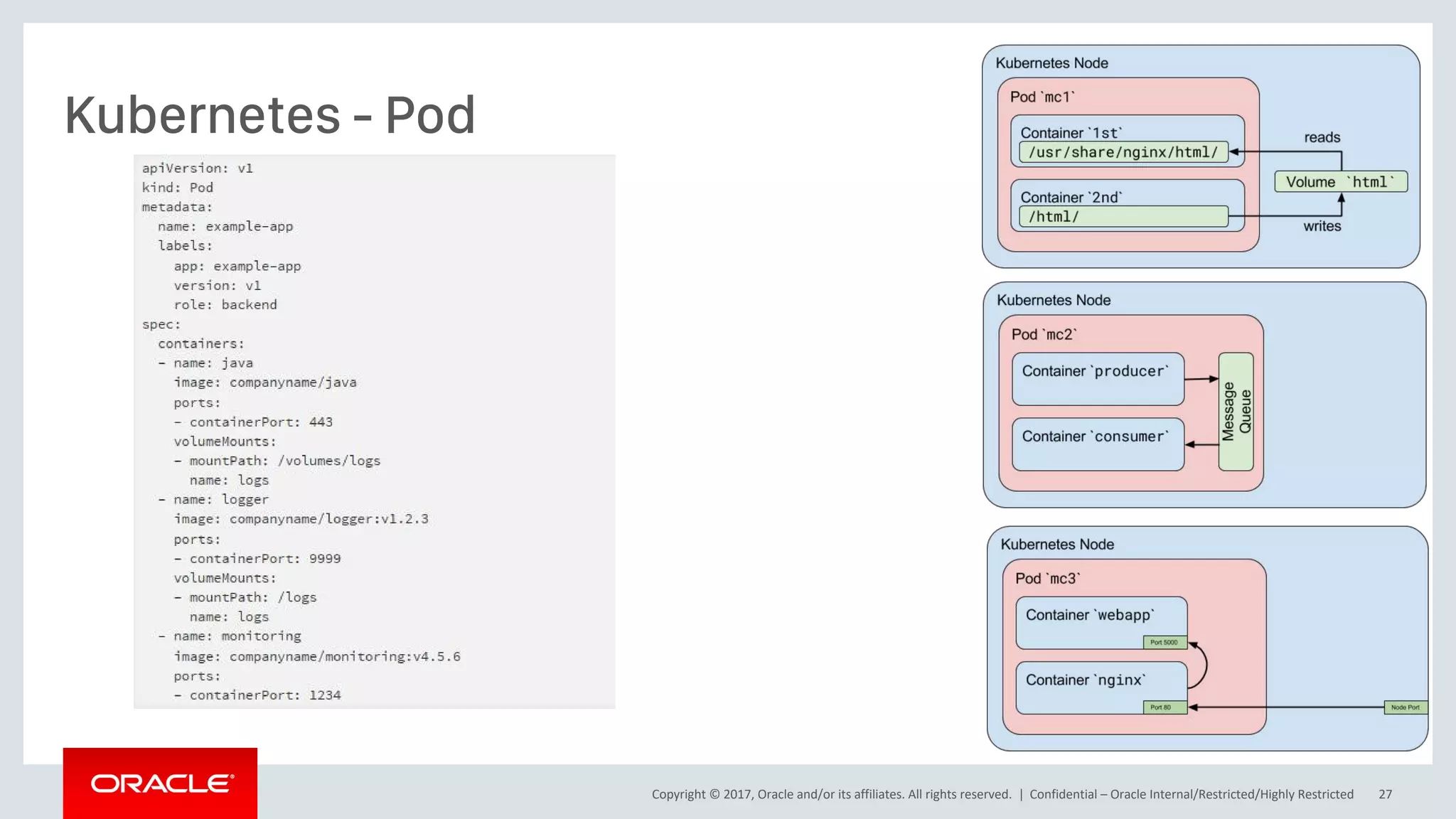Click the Oracle logo

point(161,783)
